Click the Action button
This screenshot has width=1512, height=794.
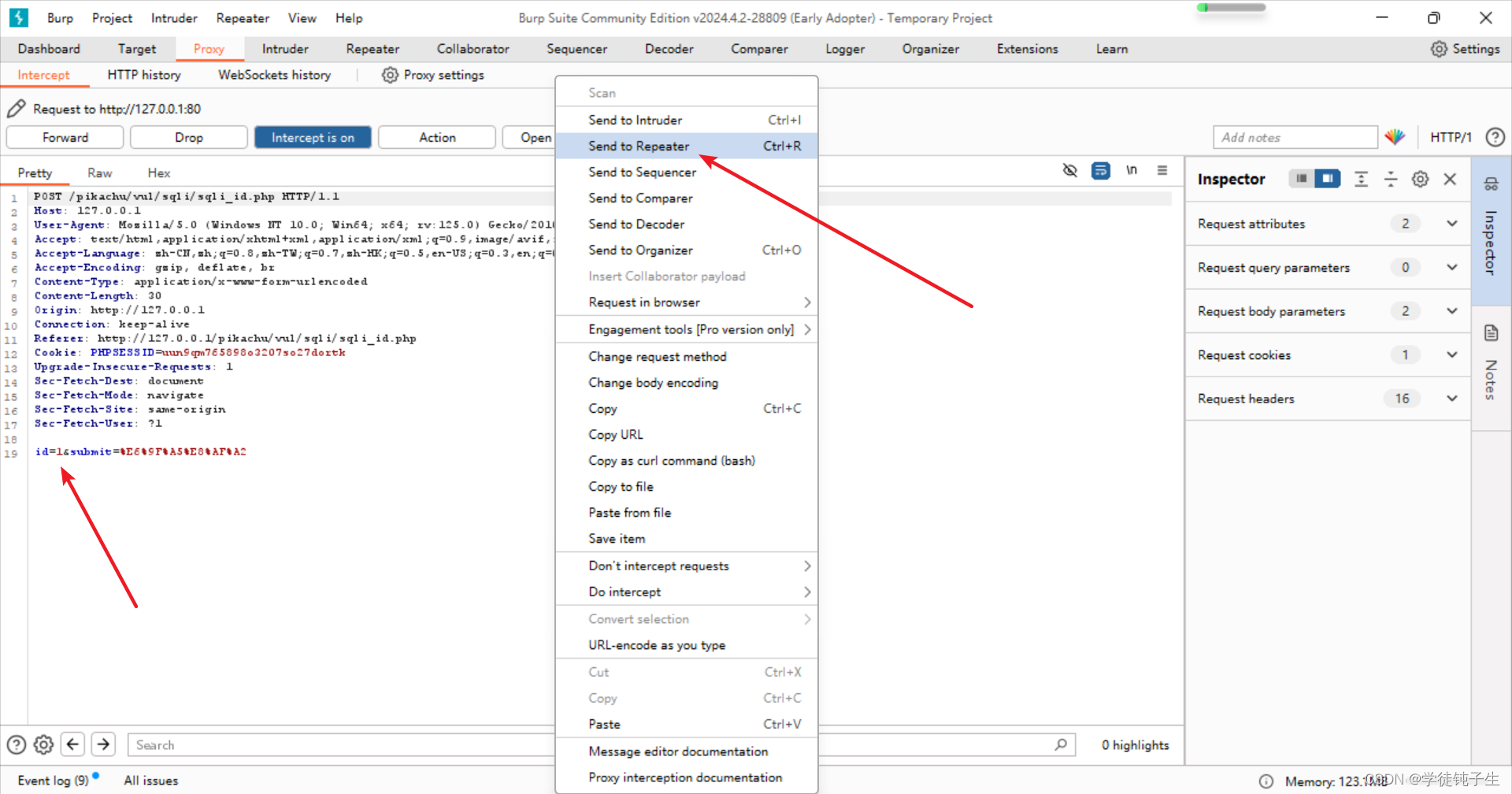pyautogui.click(x=437, y=137)
